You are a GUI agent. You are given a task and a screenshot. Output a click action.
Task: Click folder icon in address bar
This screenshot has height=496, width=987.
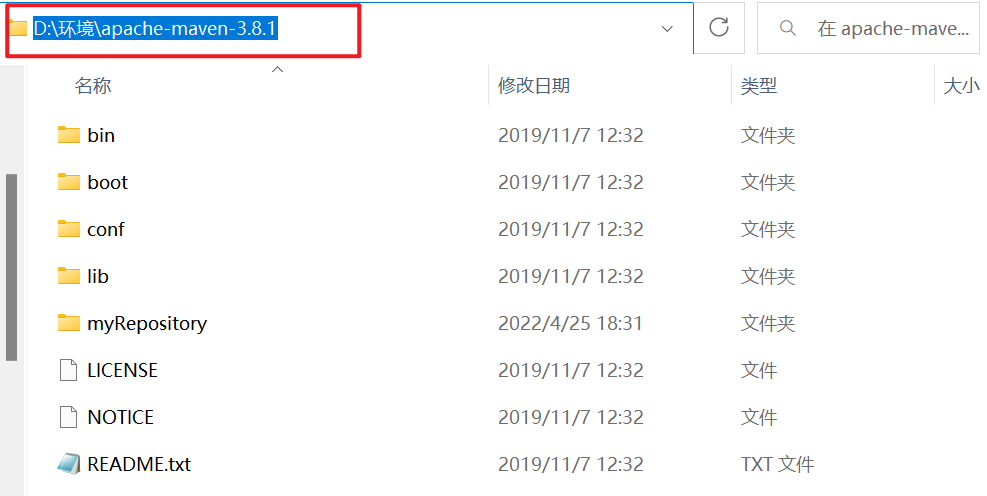(x=18, y=28)
